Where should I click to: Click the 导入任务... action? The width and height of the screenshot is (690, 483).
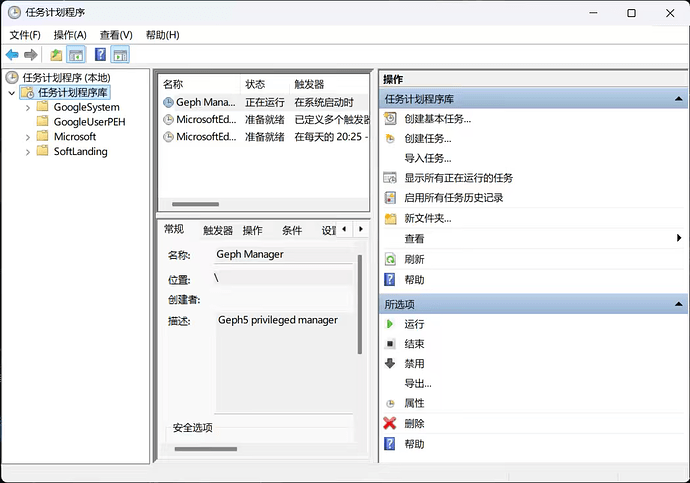click(x=428, y=158)
